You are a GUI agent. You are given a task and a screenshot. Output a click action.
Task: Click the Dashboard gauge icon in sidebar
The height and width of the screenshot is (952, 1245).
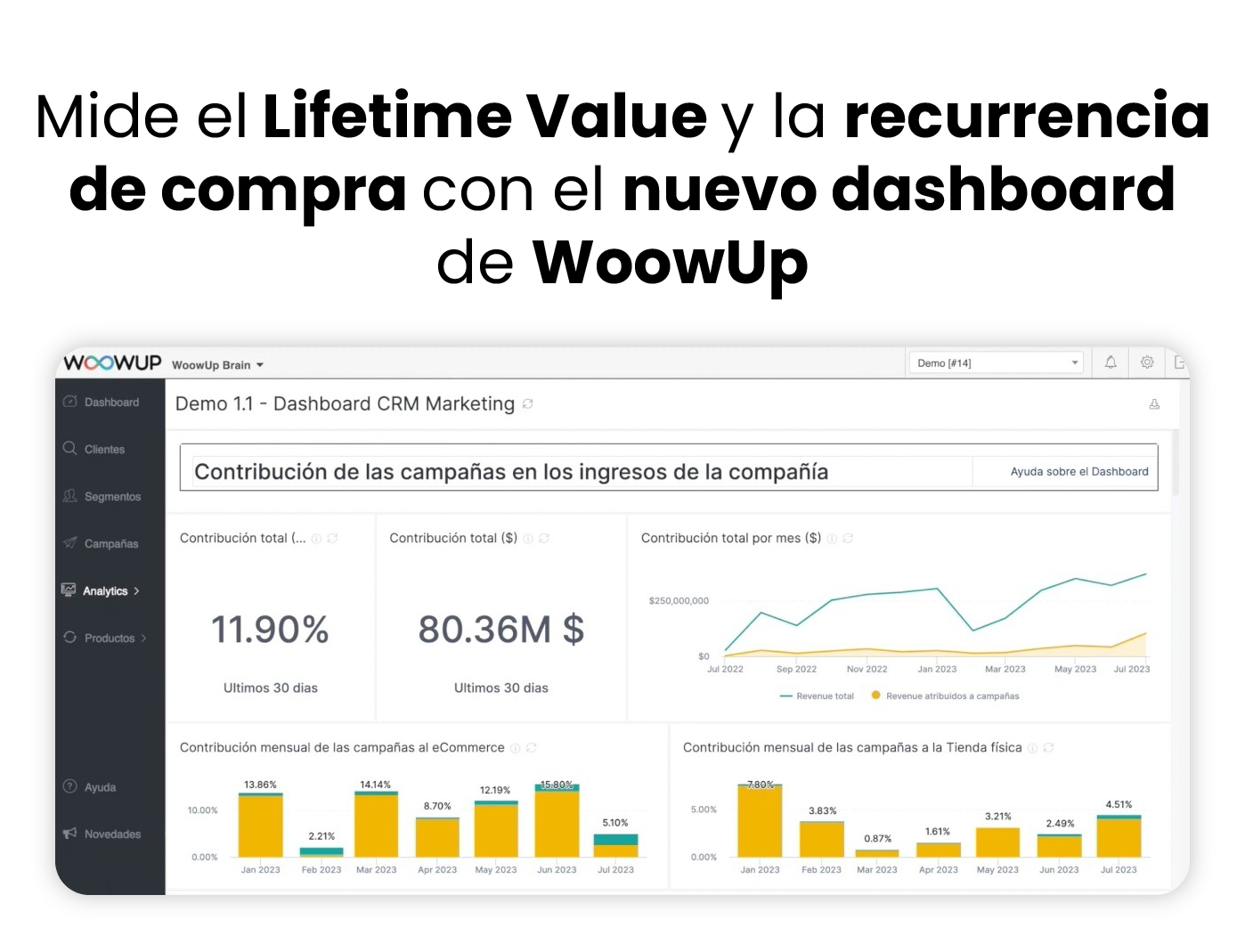(x=69, y=402)
